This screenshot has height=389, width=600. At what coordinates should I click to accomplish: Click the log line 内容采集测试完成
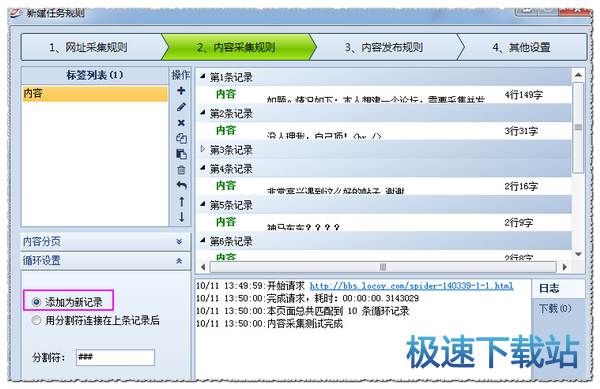(x=305, y=324)
